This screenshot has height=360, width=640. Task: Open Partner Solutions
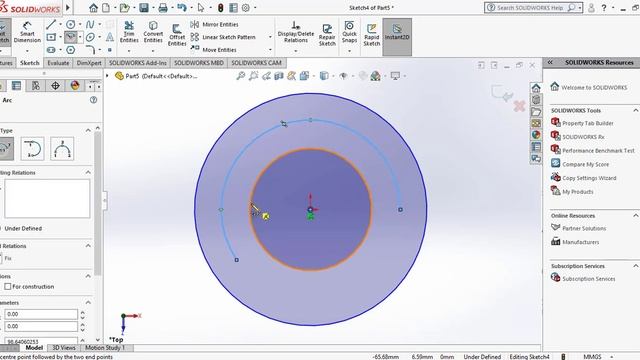578,228
